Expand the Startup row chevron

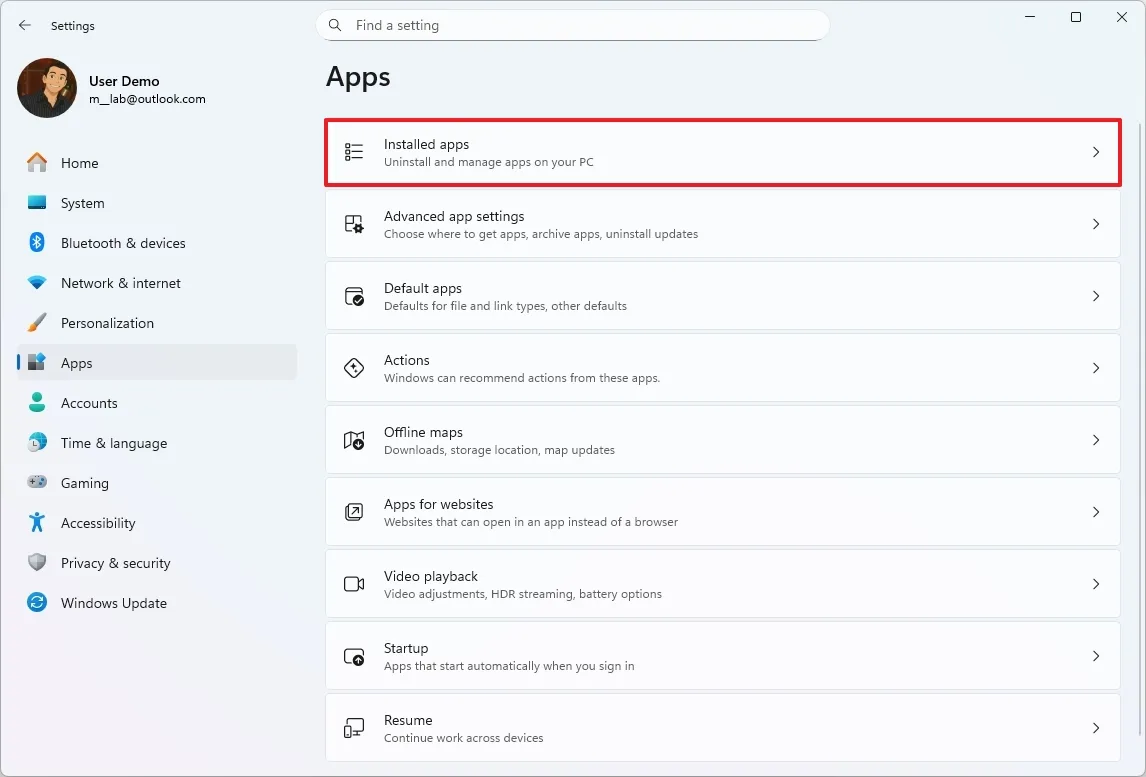tap(1096, 656)
